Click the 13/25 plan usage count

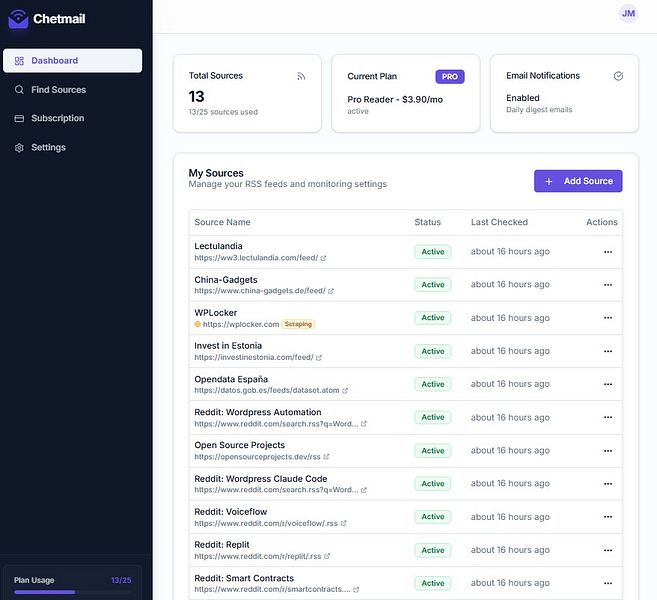[x=121, y=580]
